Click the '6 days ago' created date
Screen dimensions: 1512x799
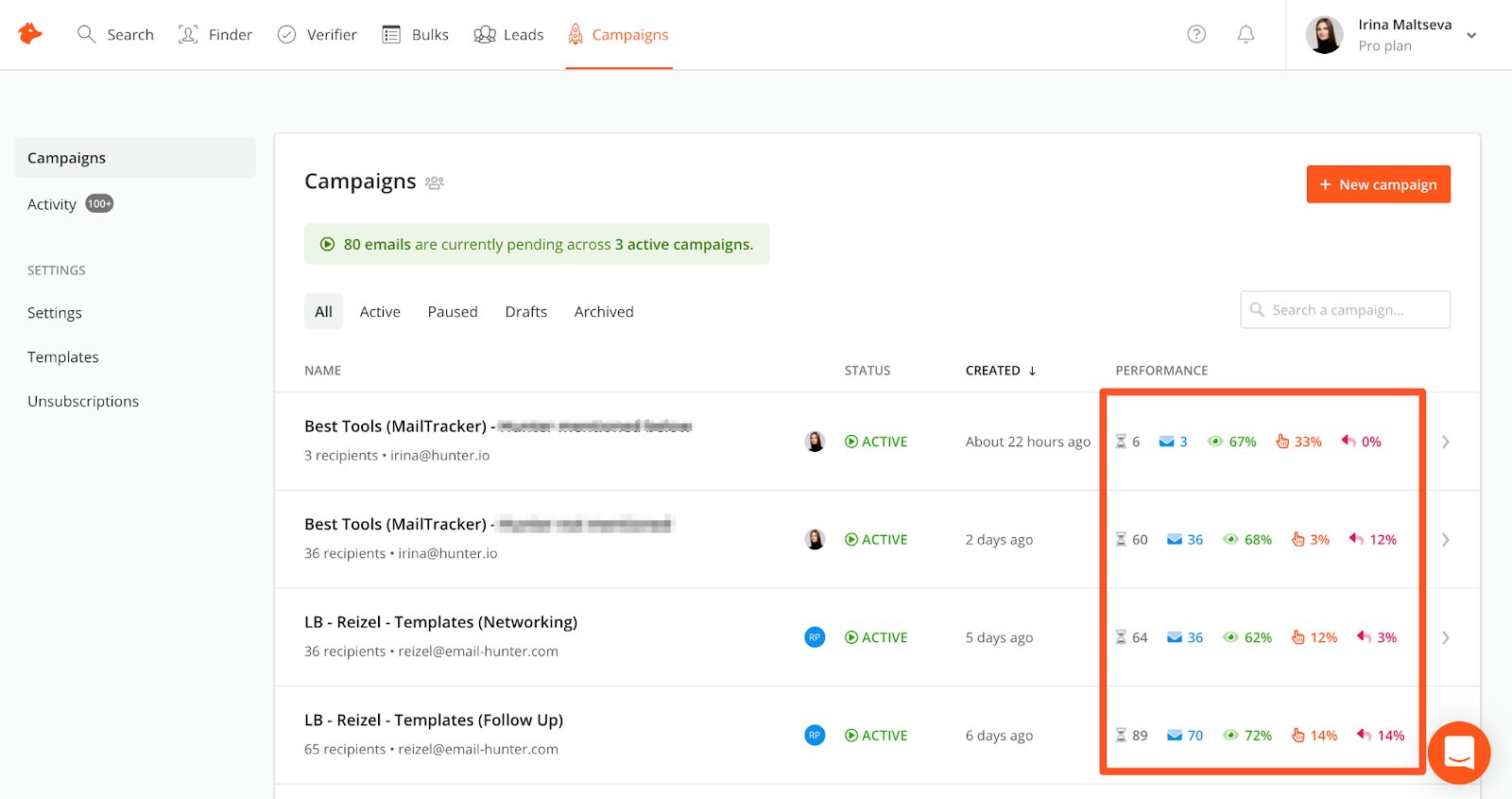pyautogui.click(x=999, y=736)
